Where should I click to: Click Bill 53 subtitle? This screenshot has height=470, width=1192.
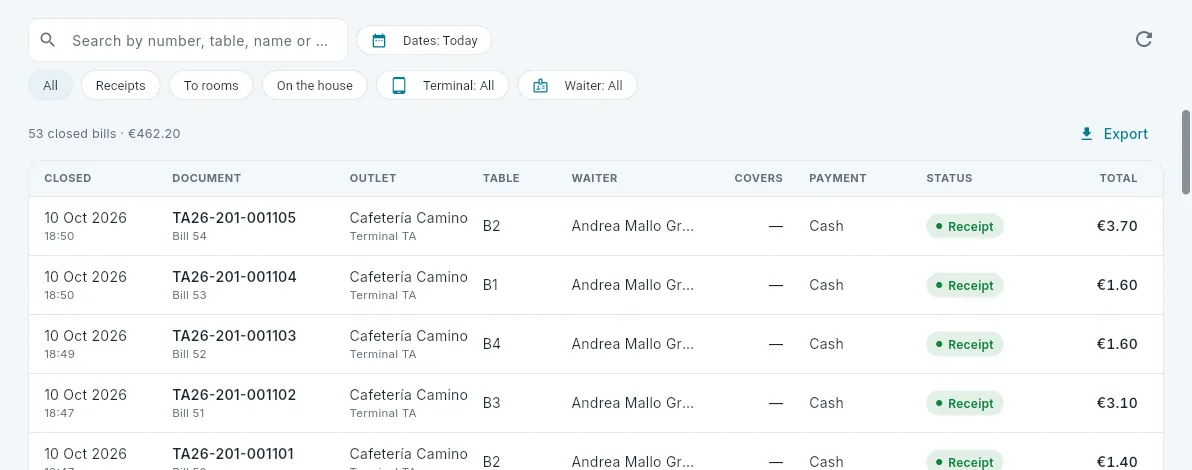189,295
